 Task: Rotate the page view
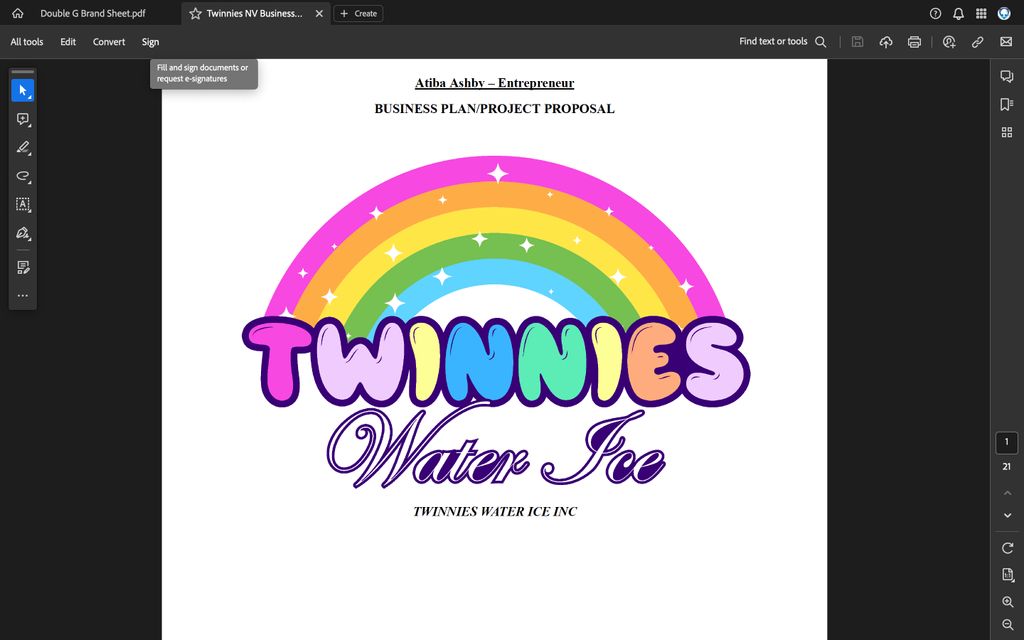(x=1007, y=548)
